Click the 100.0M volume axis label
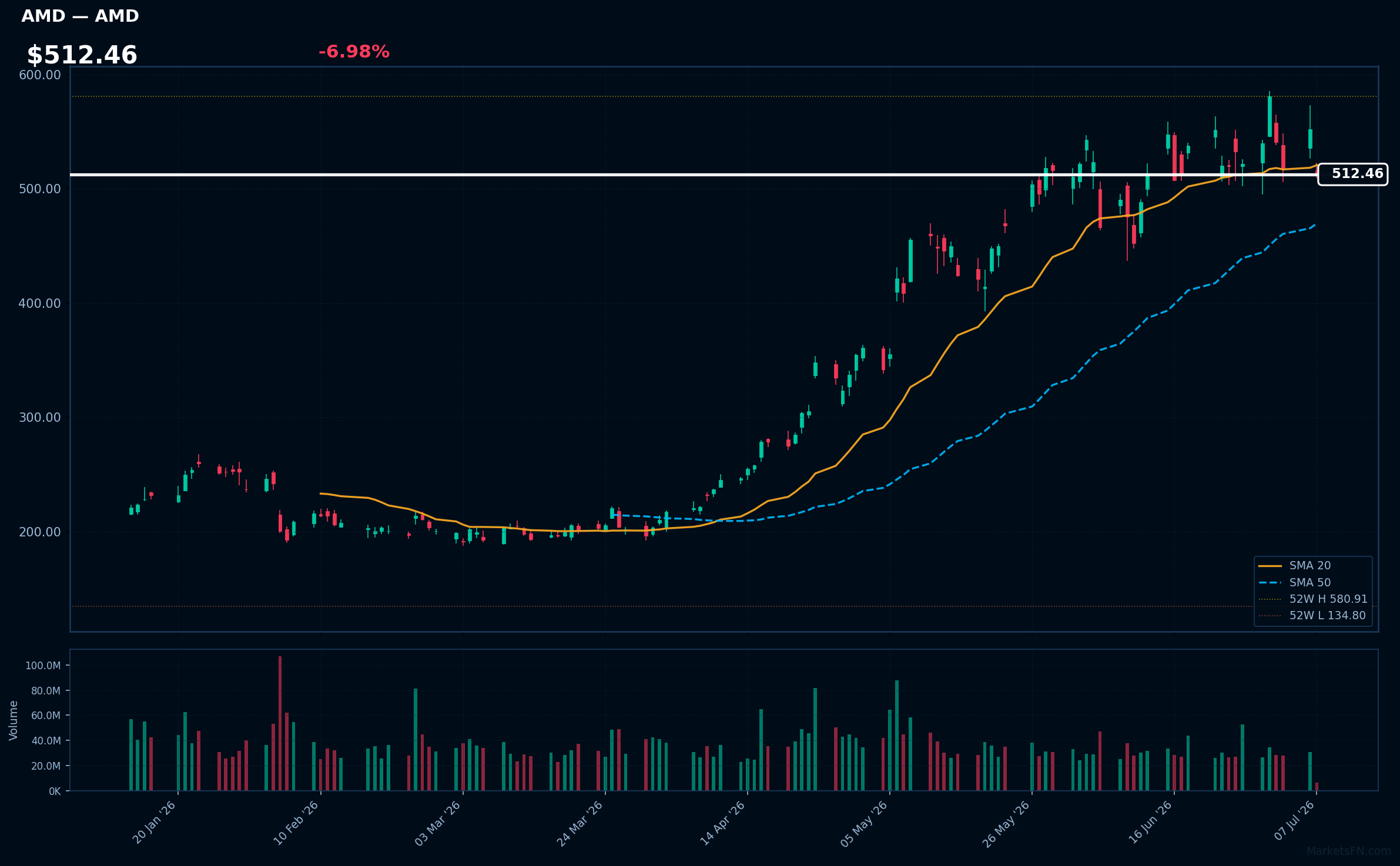This screenshot has height=866, width=1400. point(43,666)
